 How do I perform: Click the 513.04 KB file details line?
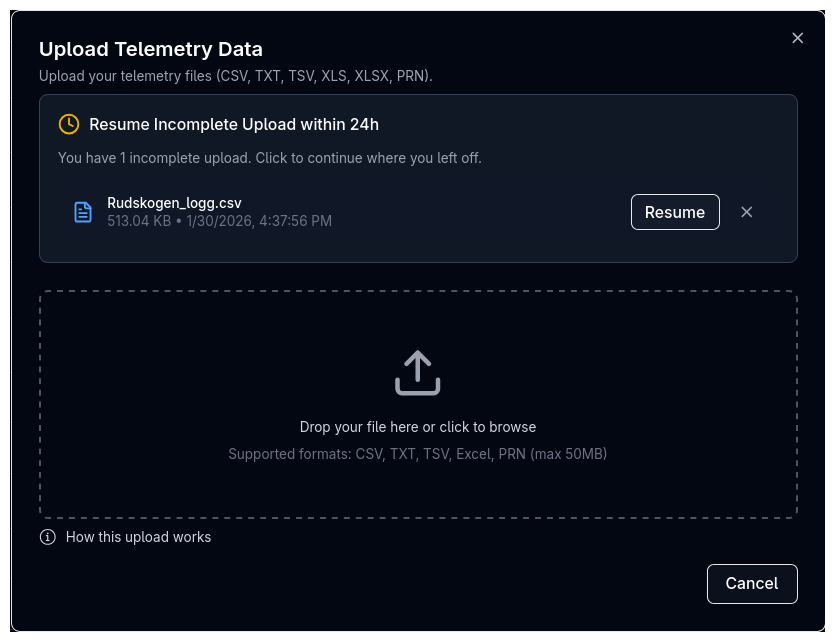coord(219,220)
